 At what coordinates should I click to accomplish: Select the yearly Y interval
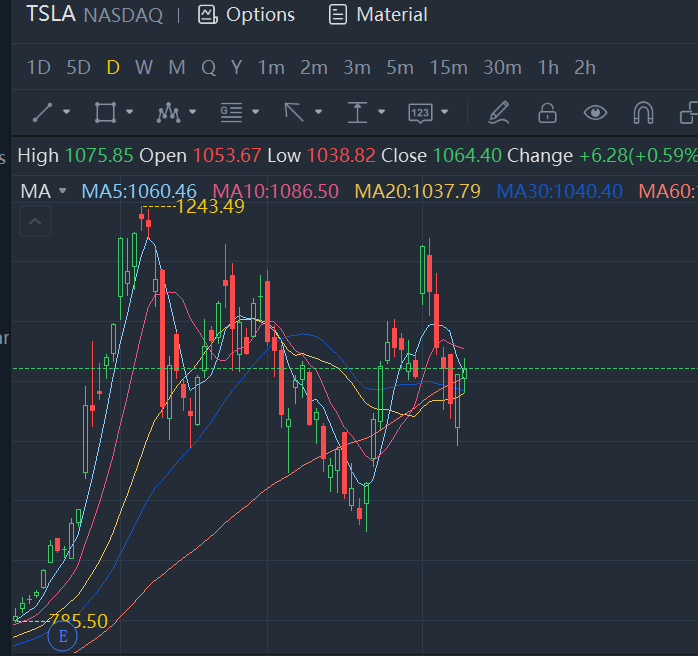pyautogui.click(x=236, y=68)
